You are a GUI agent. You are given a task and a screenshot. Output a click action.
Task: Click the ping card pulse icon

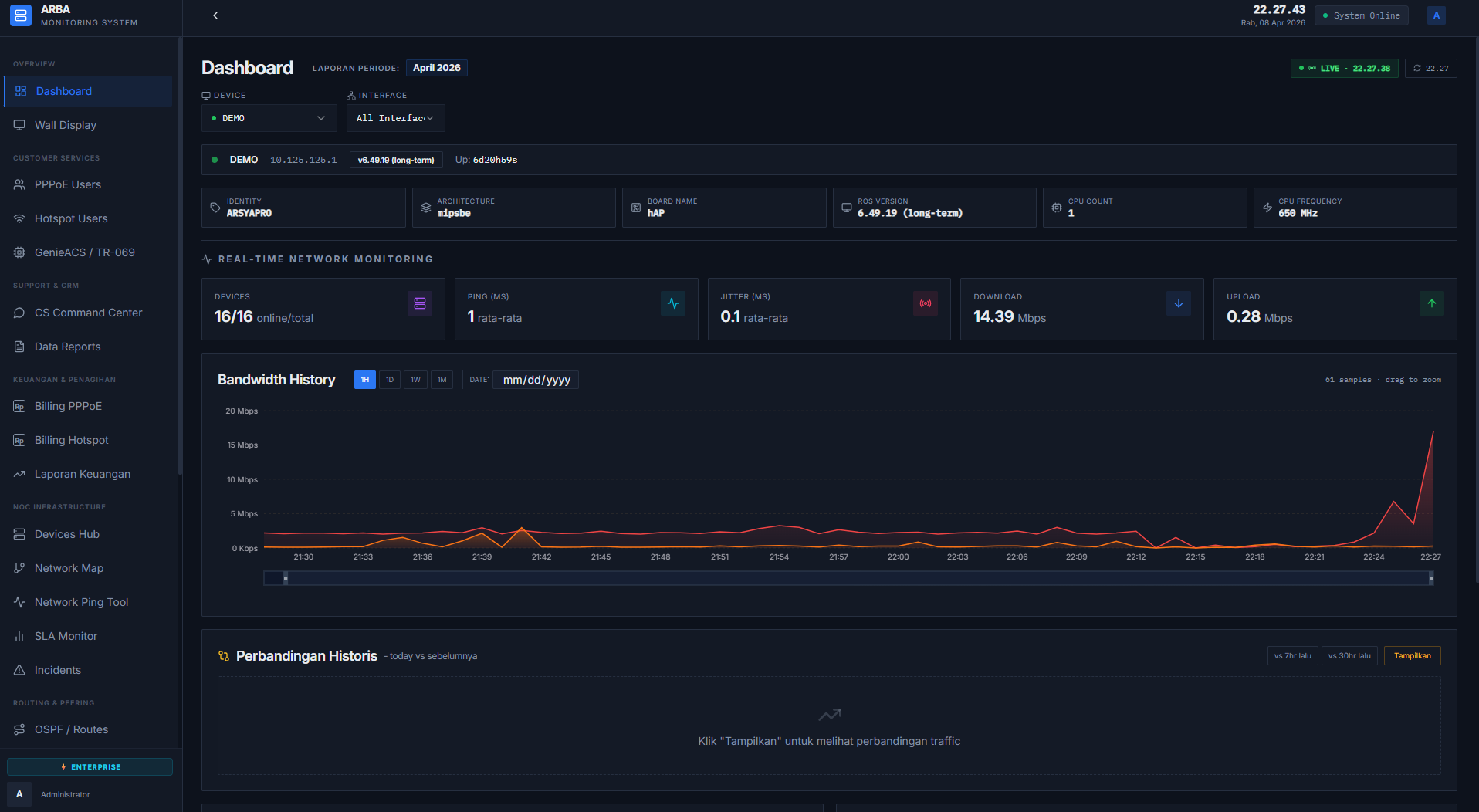coord(673,303)
